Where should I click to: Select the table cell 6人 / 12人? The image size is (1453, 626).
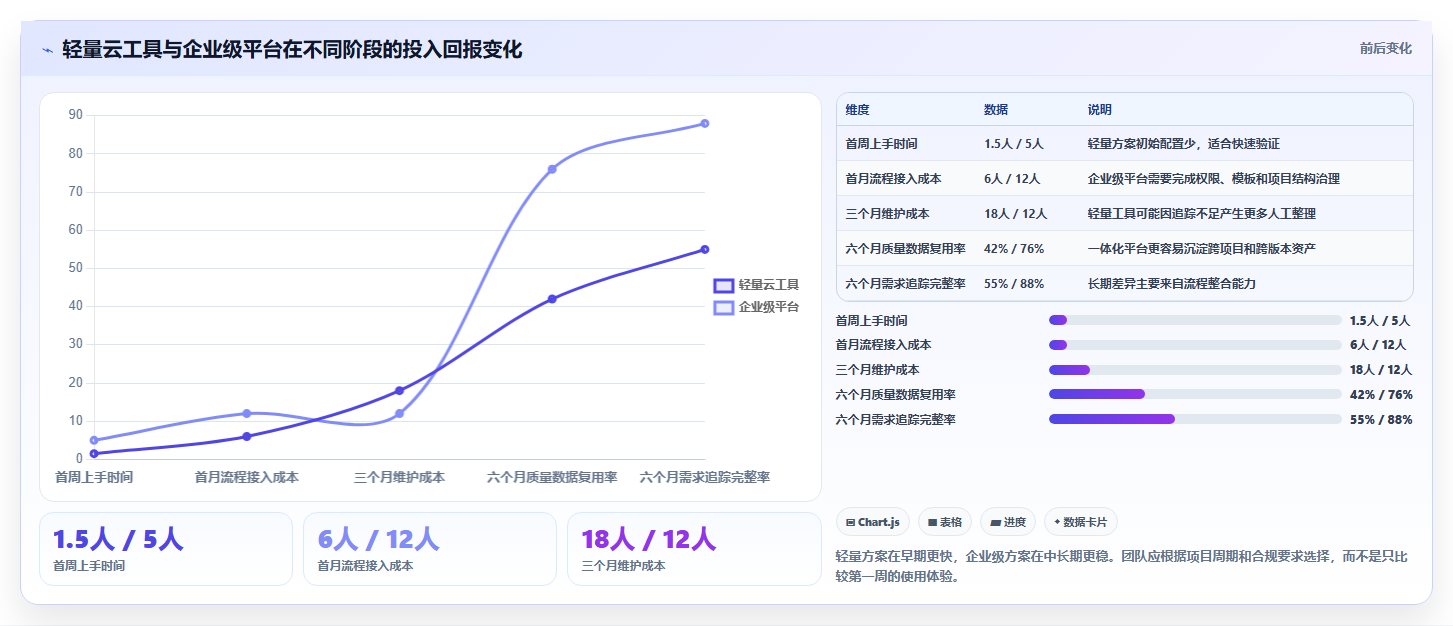(1012, 179)
